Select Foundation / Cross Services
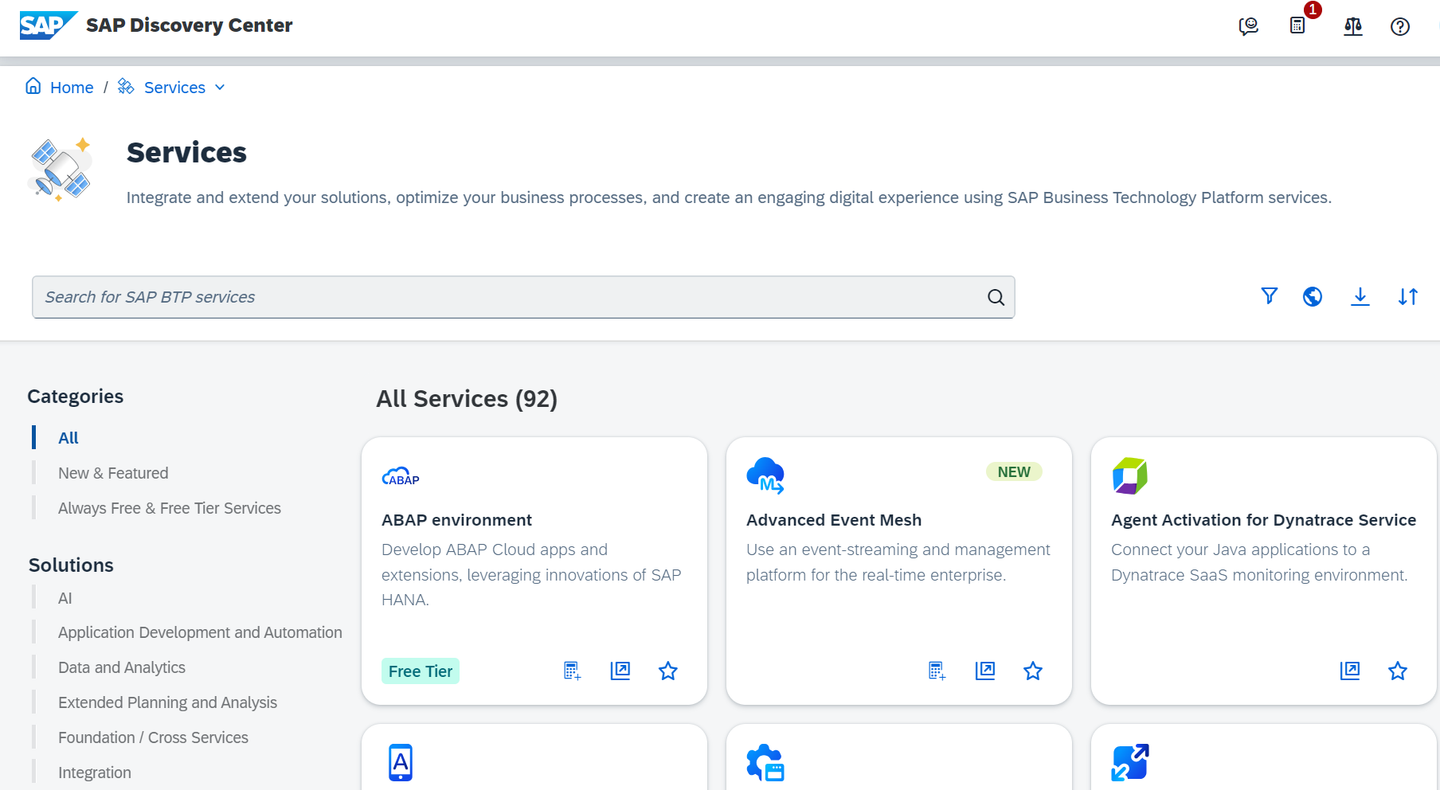 click(x=153, y=738)
